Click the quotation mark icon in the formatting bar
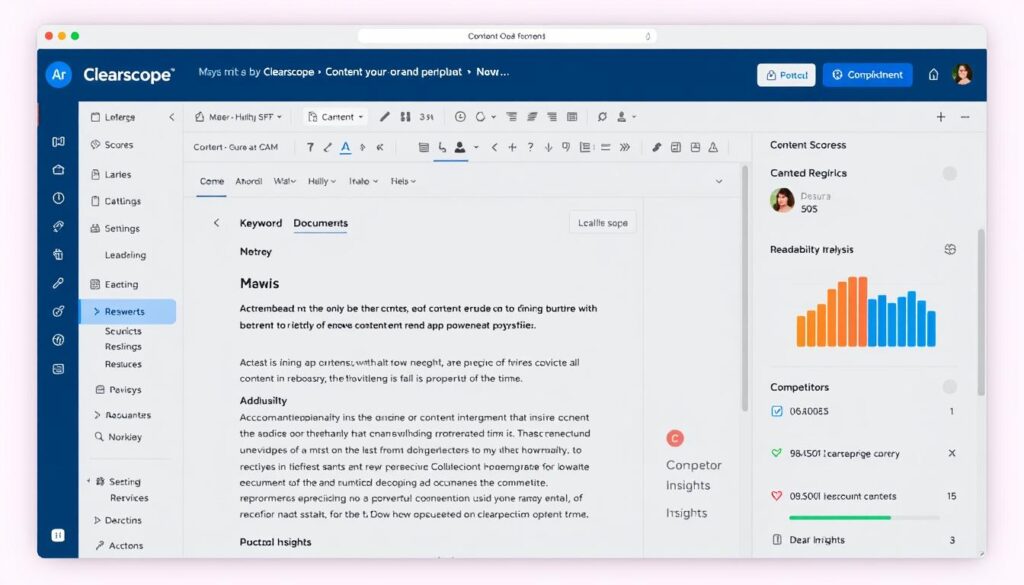The width and height of the screenshot is (1024, 585). point(564,147)
